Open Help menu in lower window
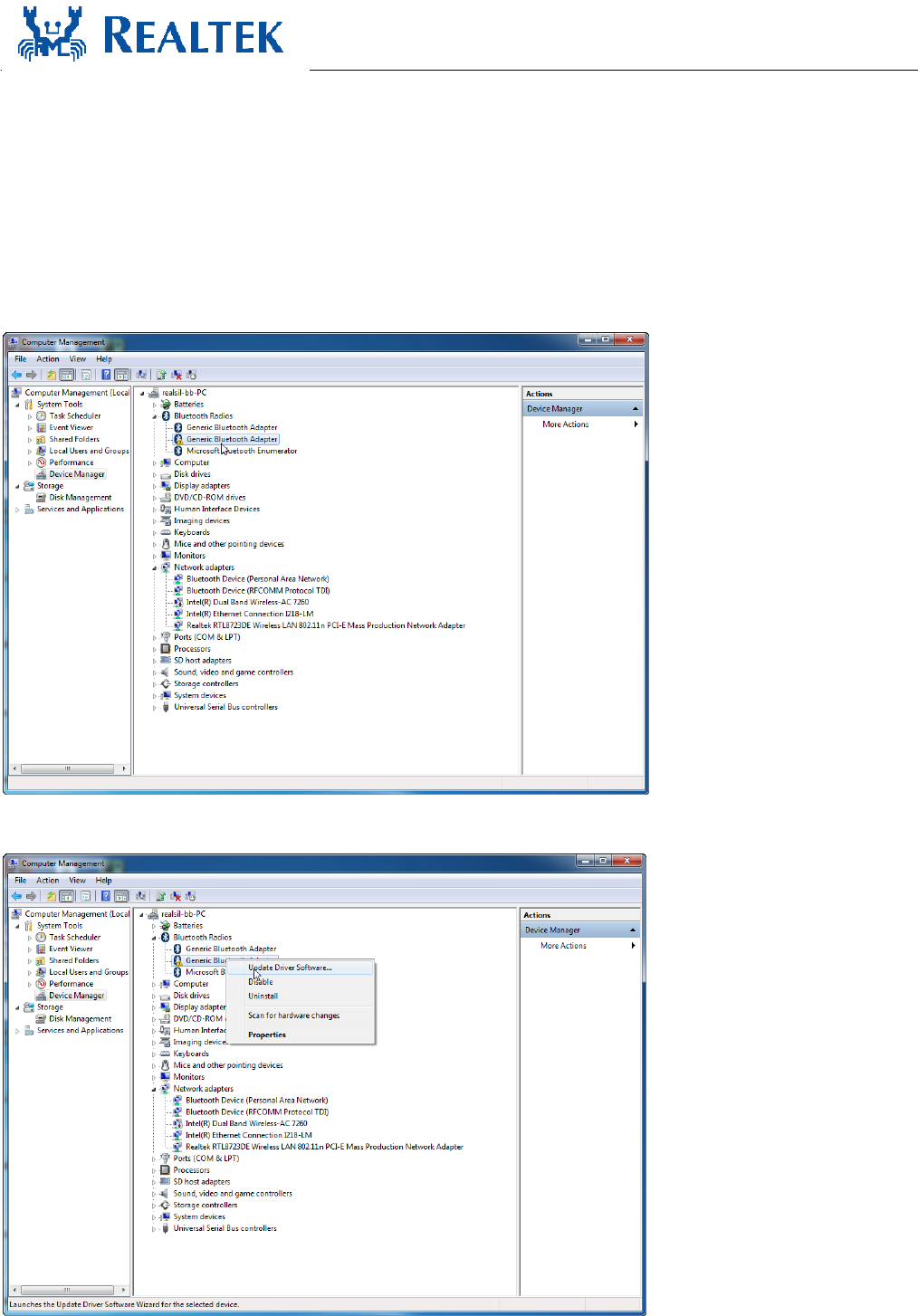 [x=104, y=881]
